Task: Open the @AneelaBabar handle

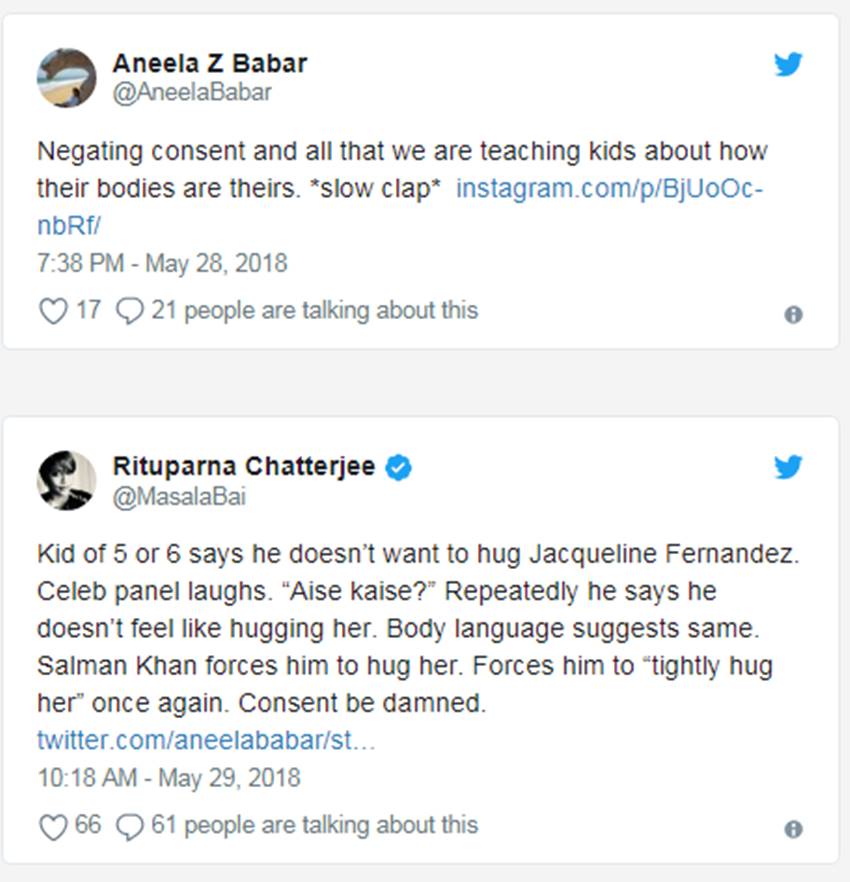Action: tap(192, 92)
